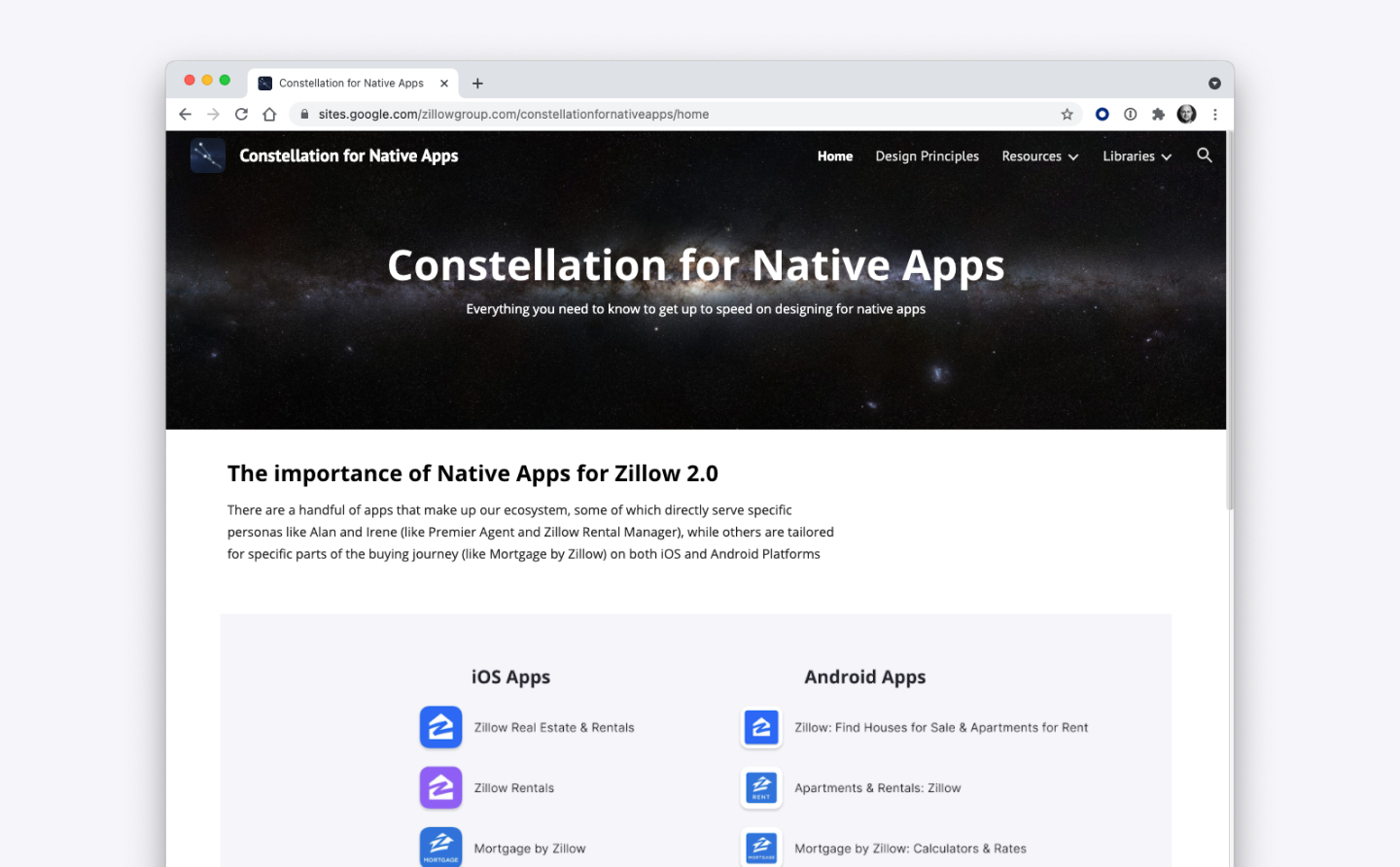1400x867 pixels.
Task: Open the blue circle extension icon
Action: (x=1102, y=115)
